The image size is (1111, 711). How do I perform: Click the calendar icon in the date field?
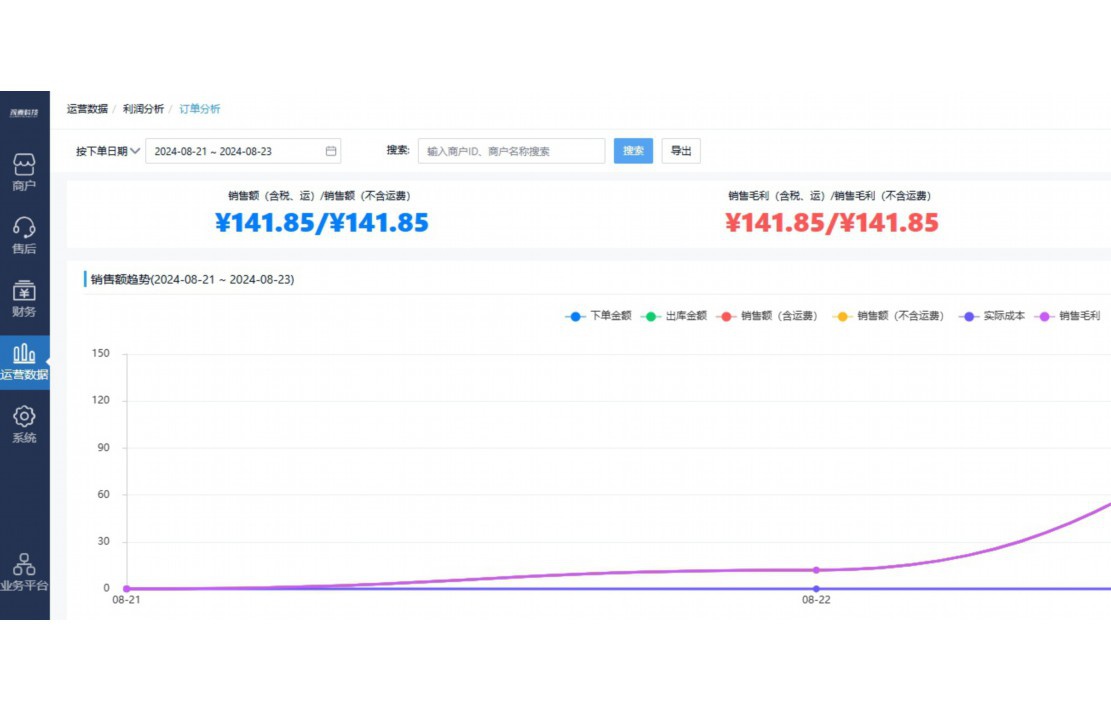[x=329, y=150]
